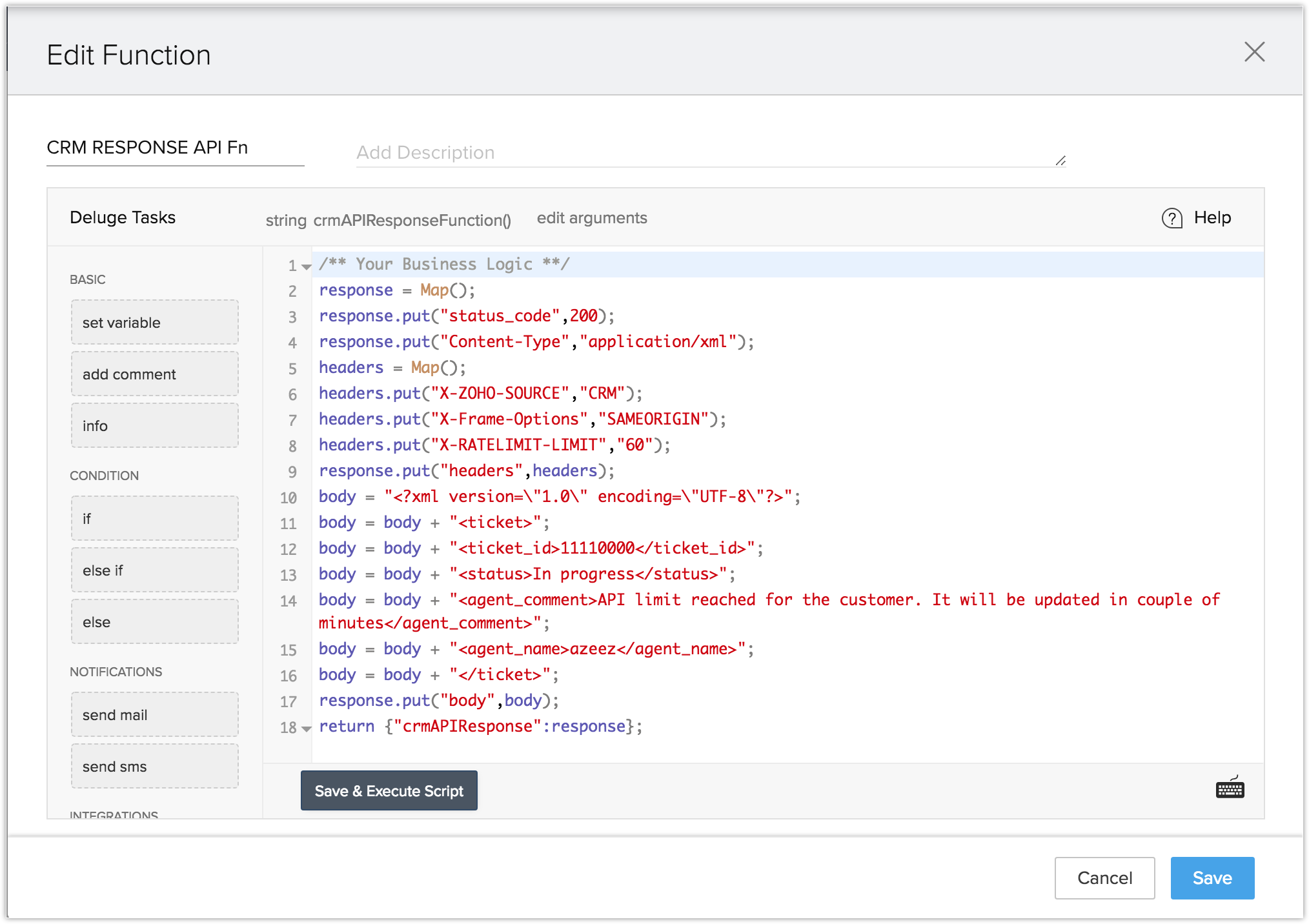The width and height of the screenshot is (1309, 924).
Task: Click line 10 in the code editor
Action: [558, 497]
